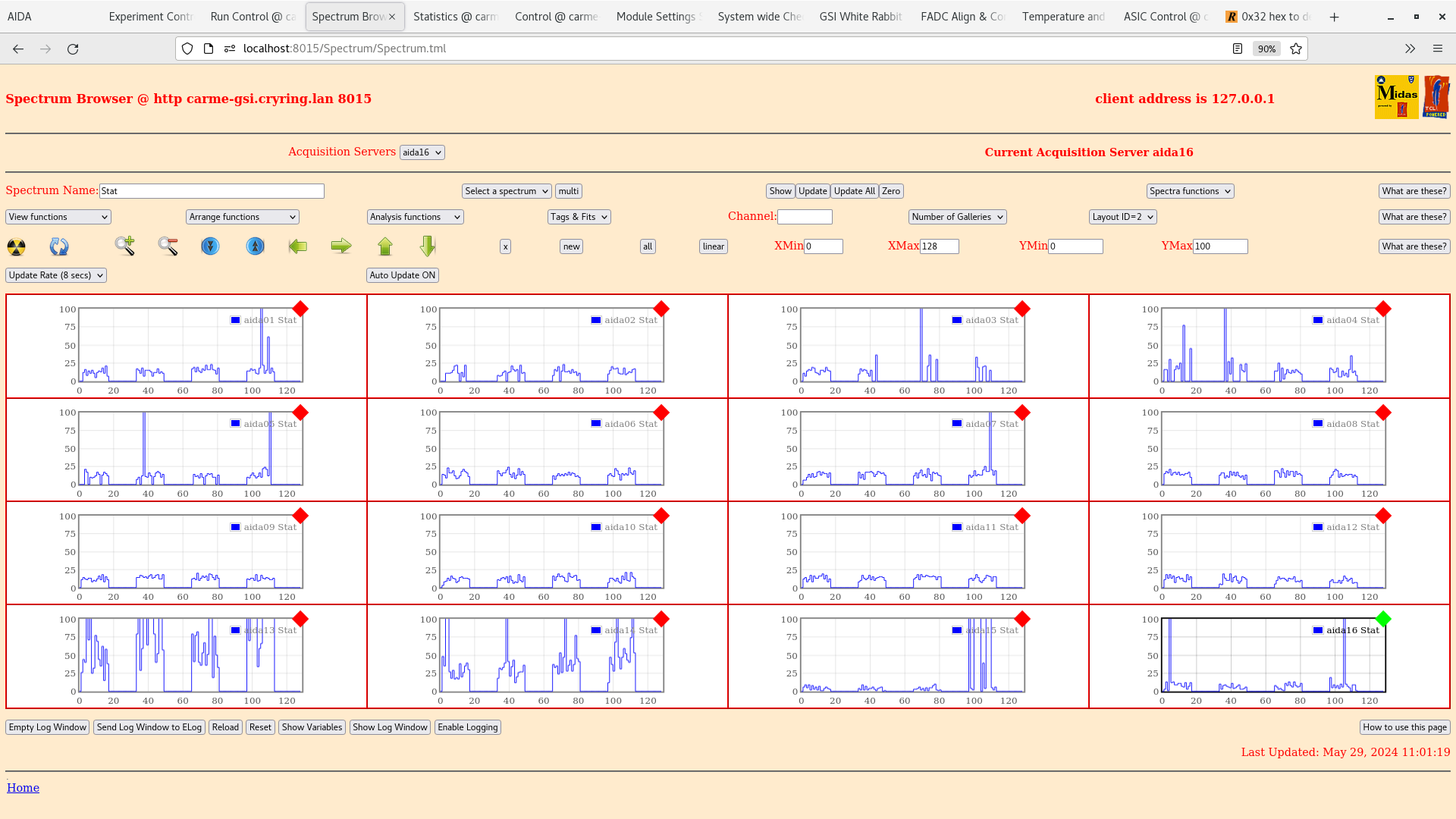Click the zoom in magnifier icon
The image size is (1456, 819).
pyautogui.click(x=124, y=246)
